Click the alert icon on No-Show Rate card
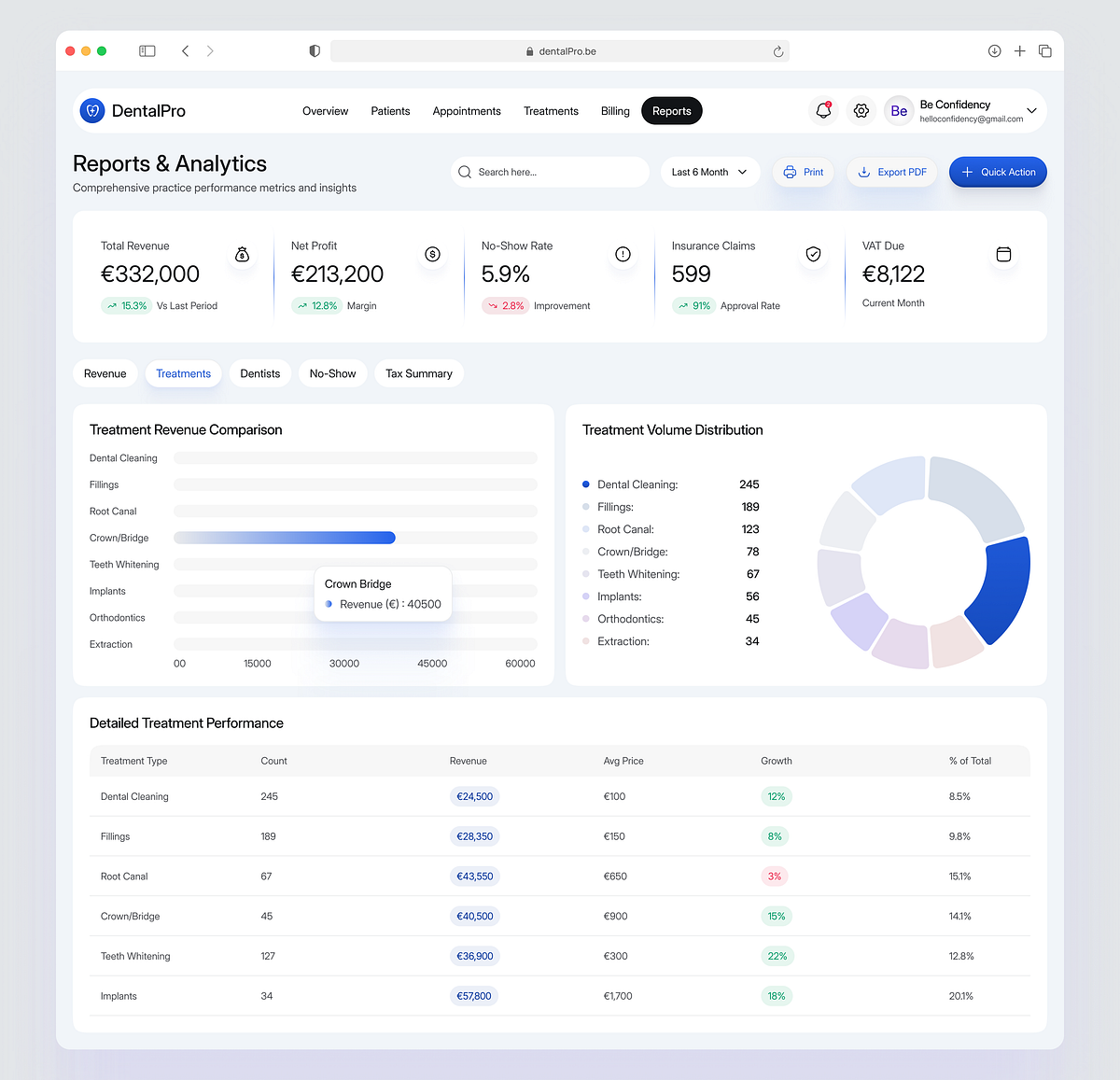The image size is (1120, 1080). pyautogui.click(x=623, y=253)
